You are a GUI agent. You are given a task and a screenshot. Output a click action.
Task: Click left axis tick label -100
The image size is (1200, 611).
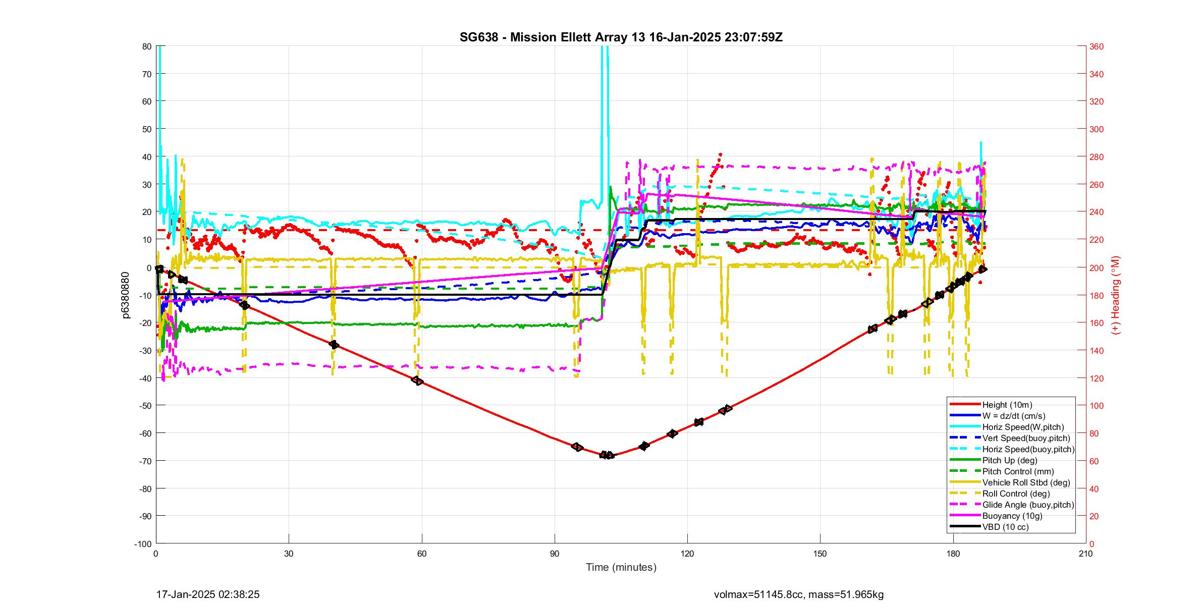pyautogui.click(x=142, y=543)
